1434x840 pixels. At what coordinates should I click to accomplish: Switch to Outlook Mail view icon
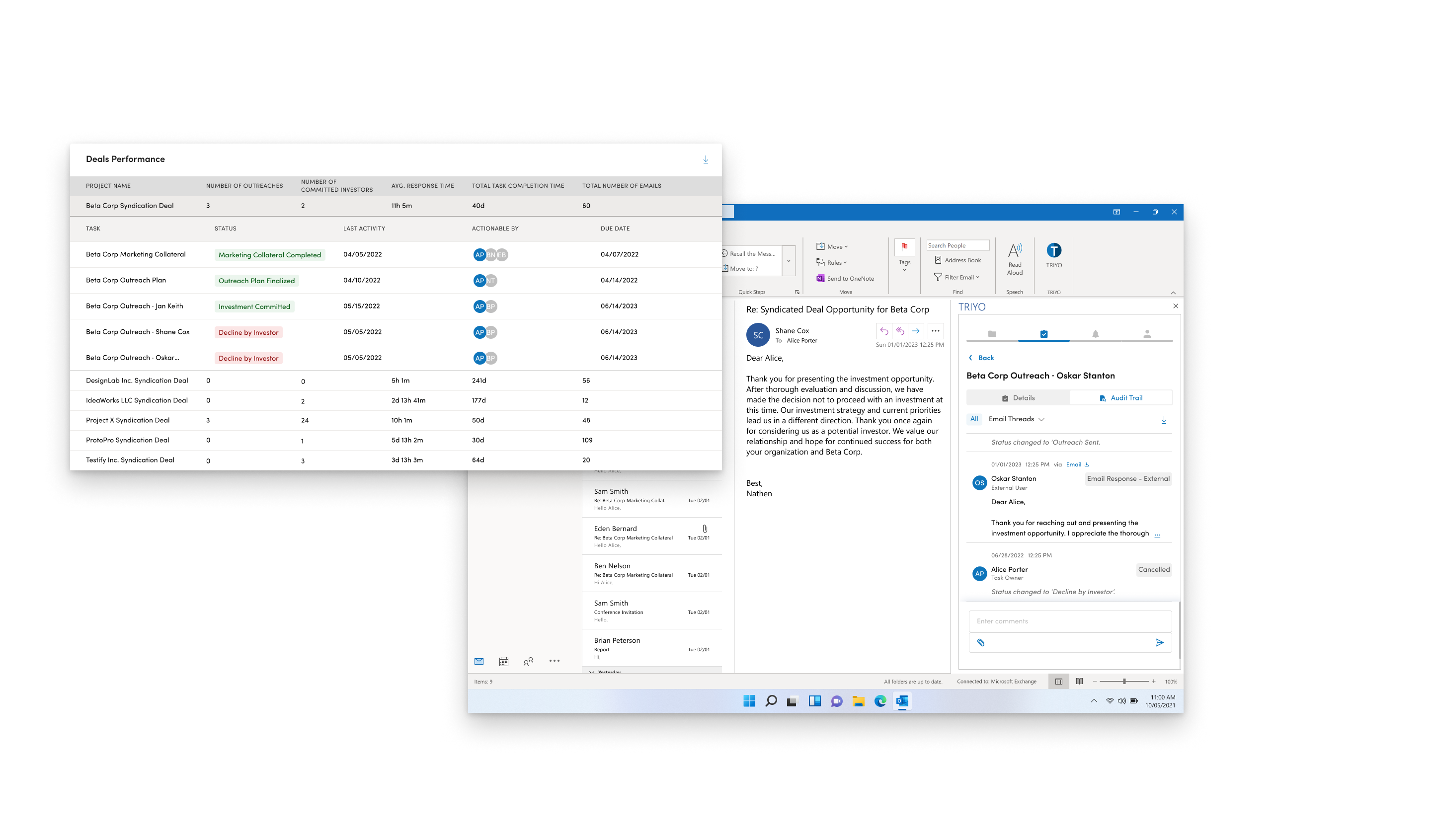click(479, 662)
